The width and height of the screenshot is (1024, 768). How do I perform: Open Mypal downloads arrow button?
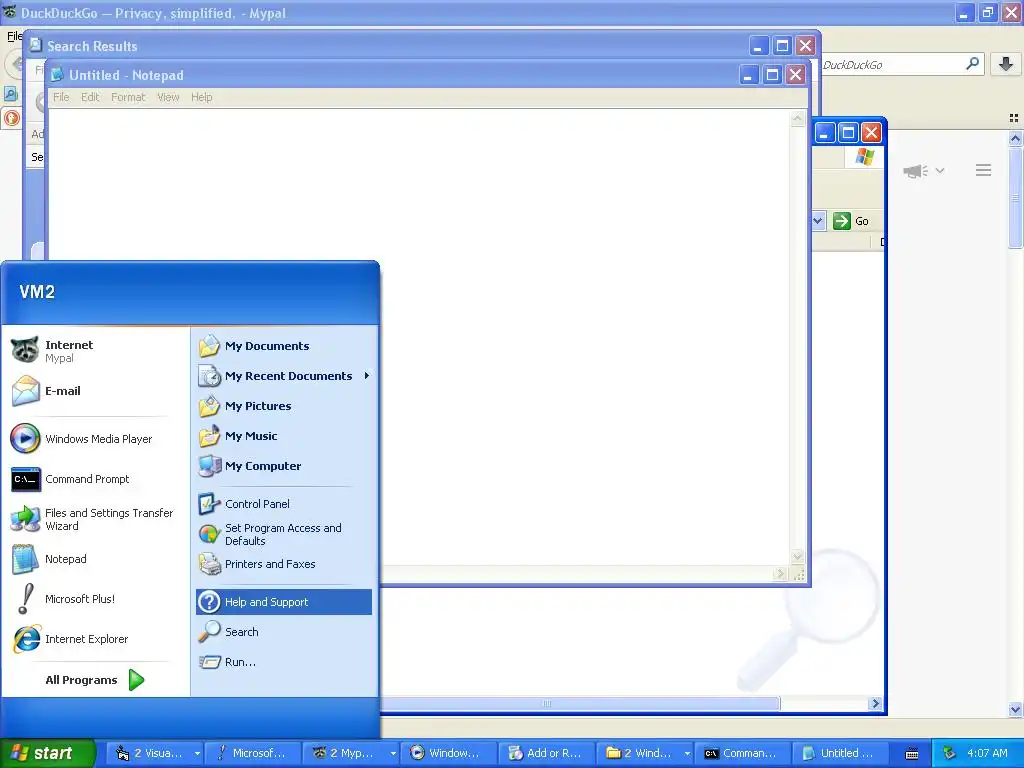(1006, 64)
